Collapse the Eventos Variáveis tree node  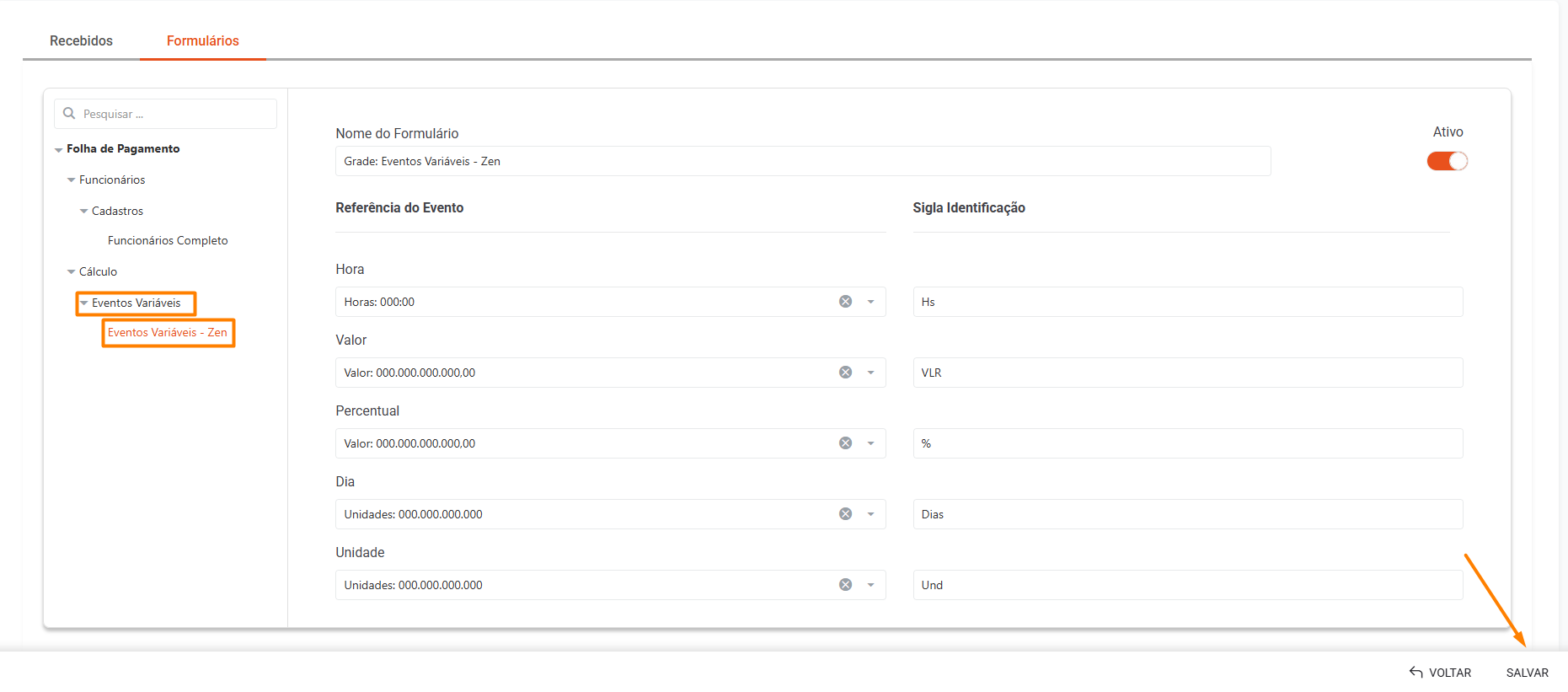83,303
